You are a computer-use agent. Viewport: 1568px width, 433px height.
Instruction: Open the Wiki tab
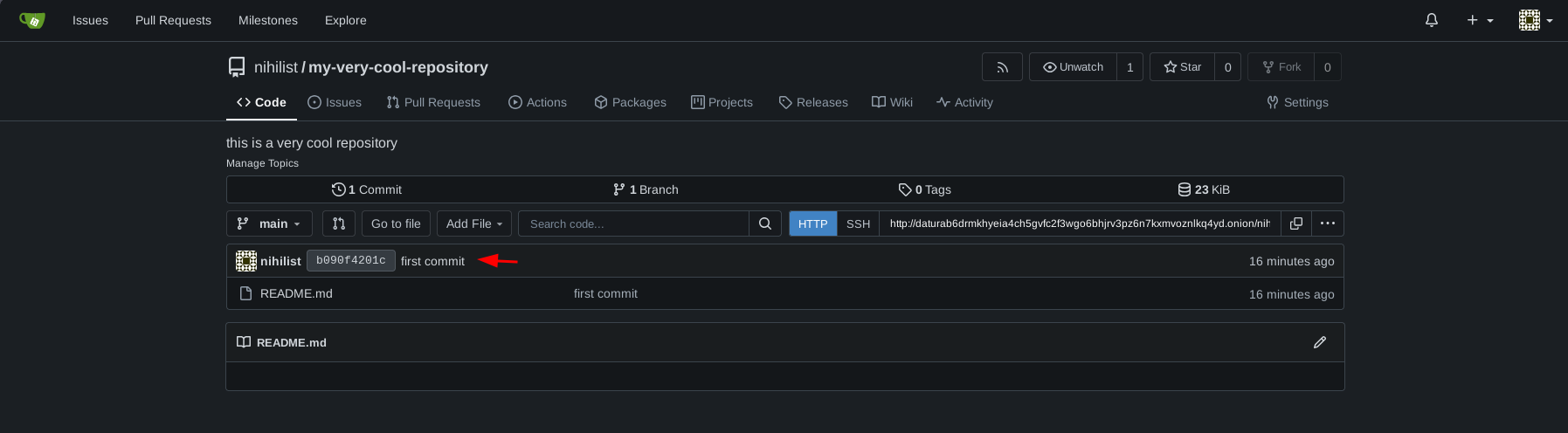click(x=892, y=102)
